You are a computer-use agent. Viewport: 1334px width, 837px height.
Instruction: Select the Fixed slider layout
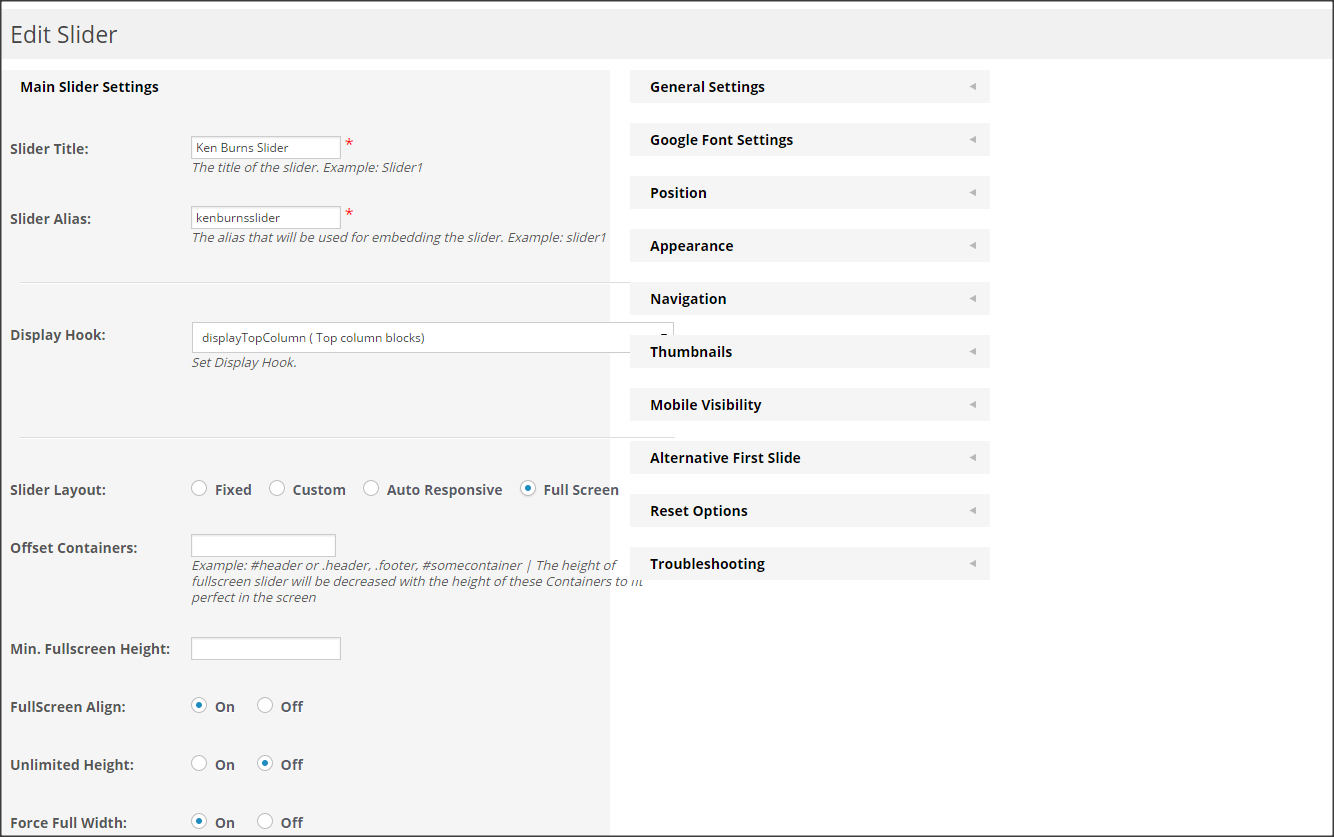point(199,489)
